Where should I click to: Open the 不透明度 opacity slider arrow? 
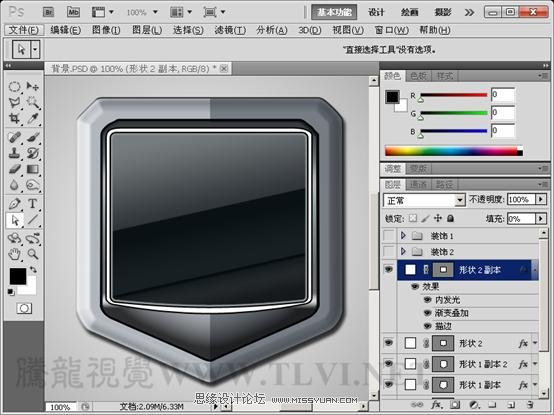[x=541, y=199]
